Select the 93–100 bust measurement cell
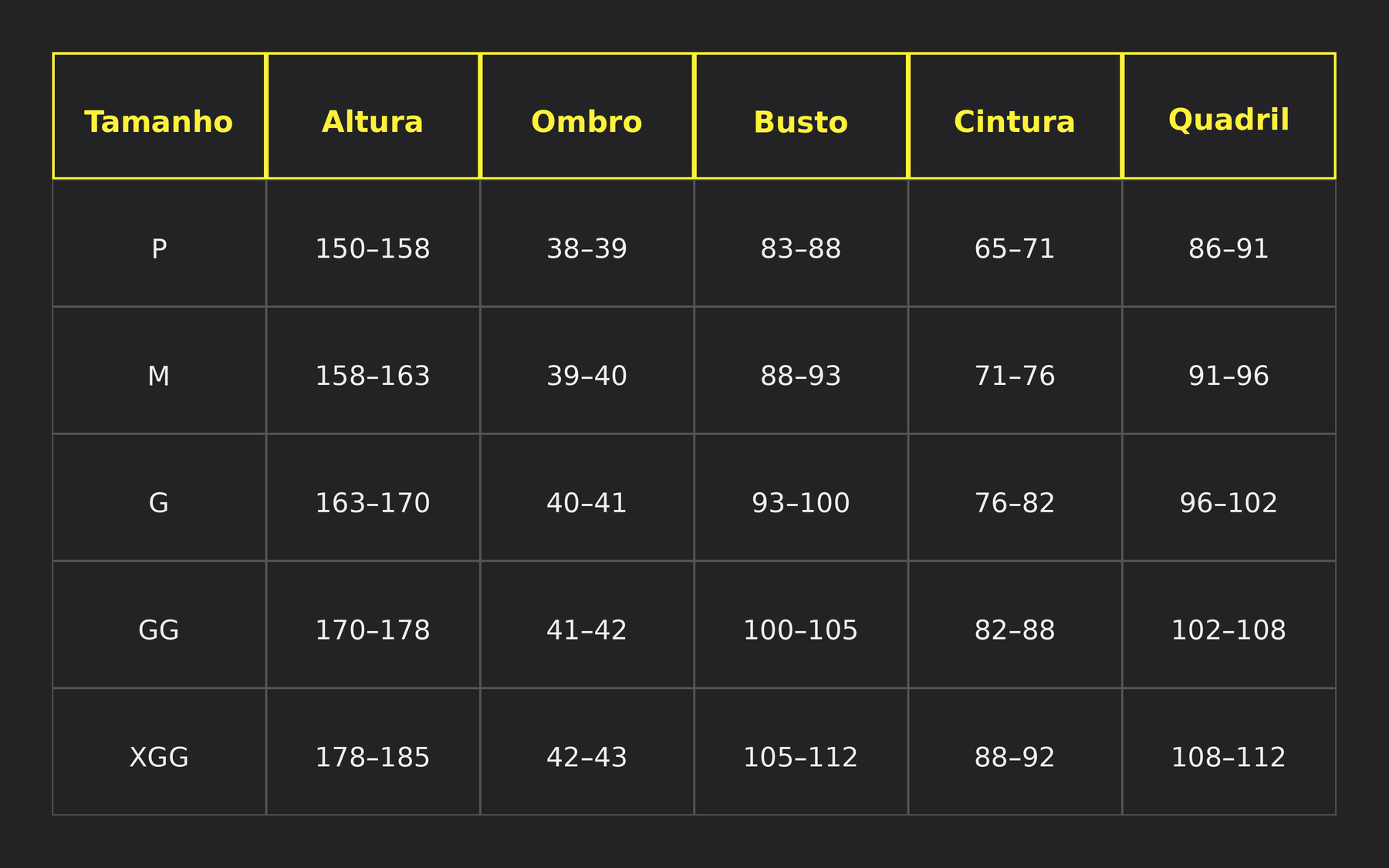Viewport: 1389px width, 868px height. [x=801, y=503]
